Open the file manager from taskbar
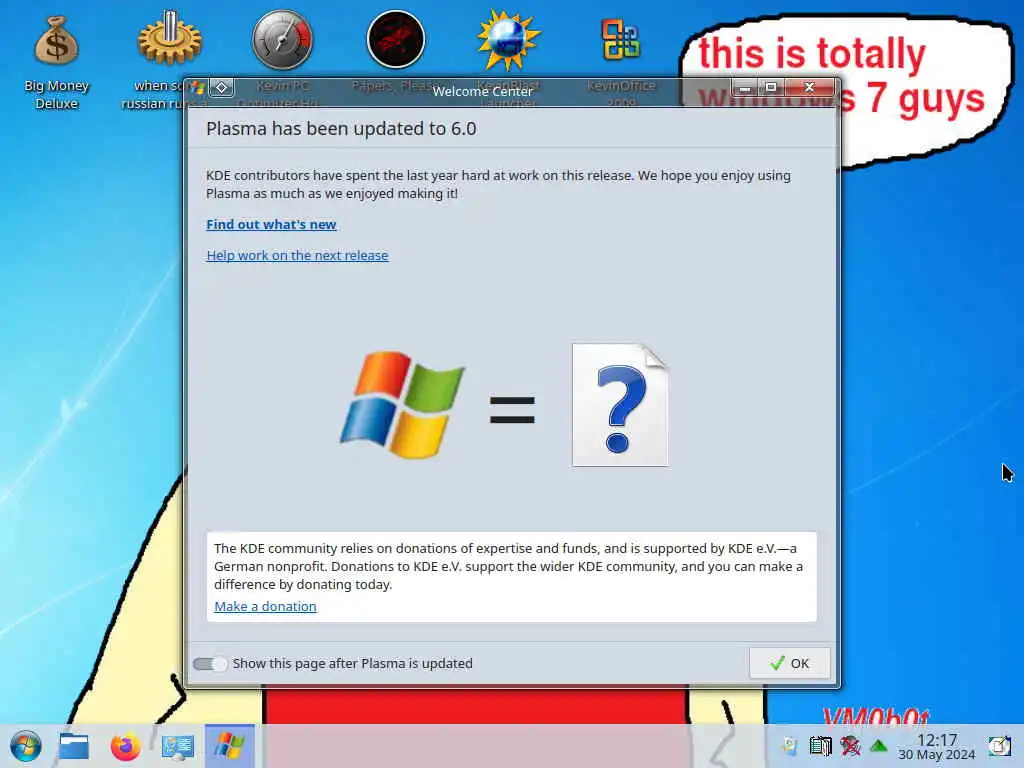This screenshot has height=768, width=1024. click(74, 746)
